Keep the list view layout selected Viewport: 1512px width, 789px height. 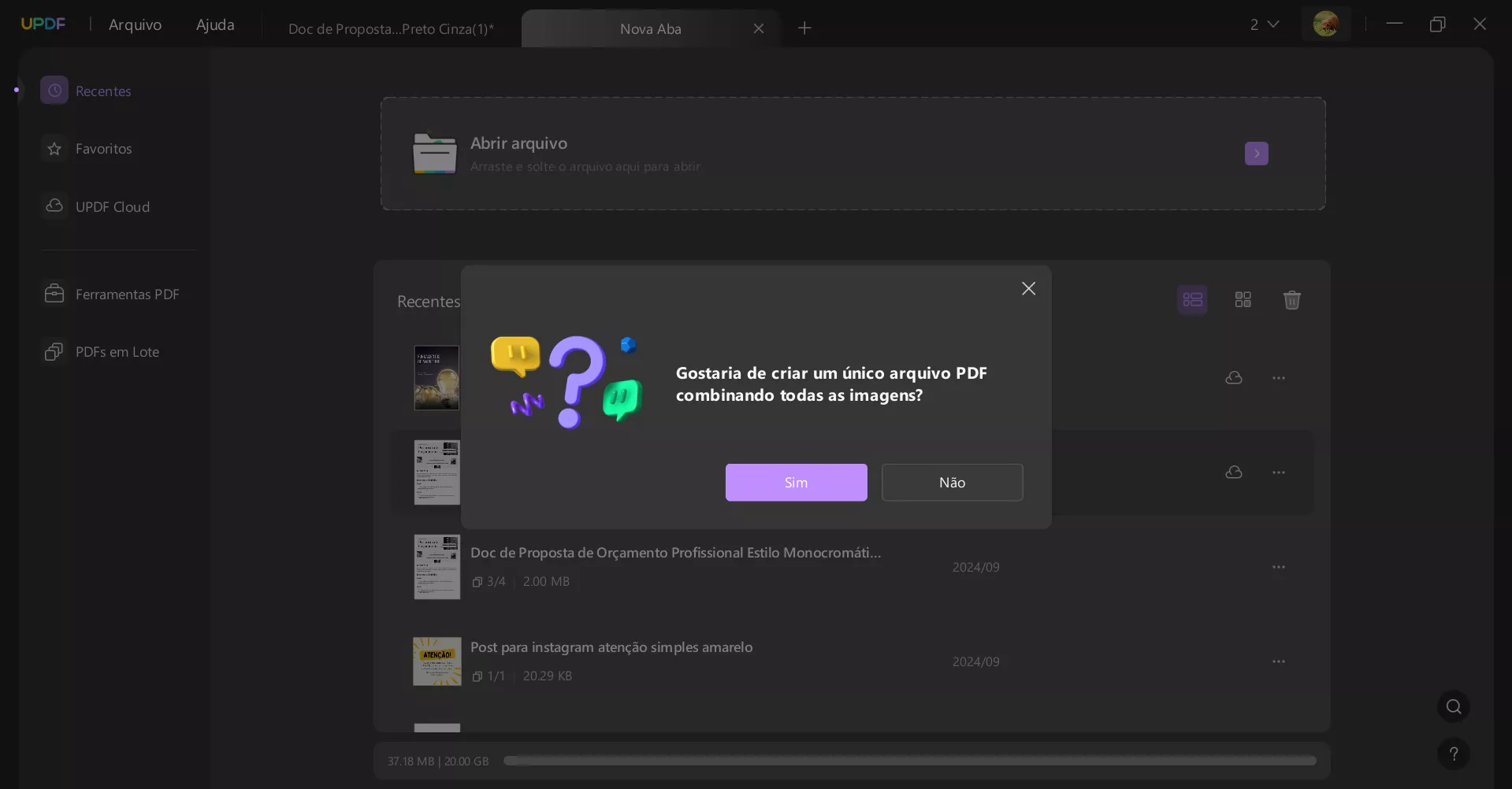tap(1192, 299)
